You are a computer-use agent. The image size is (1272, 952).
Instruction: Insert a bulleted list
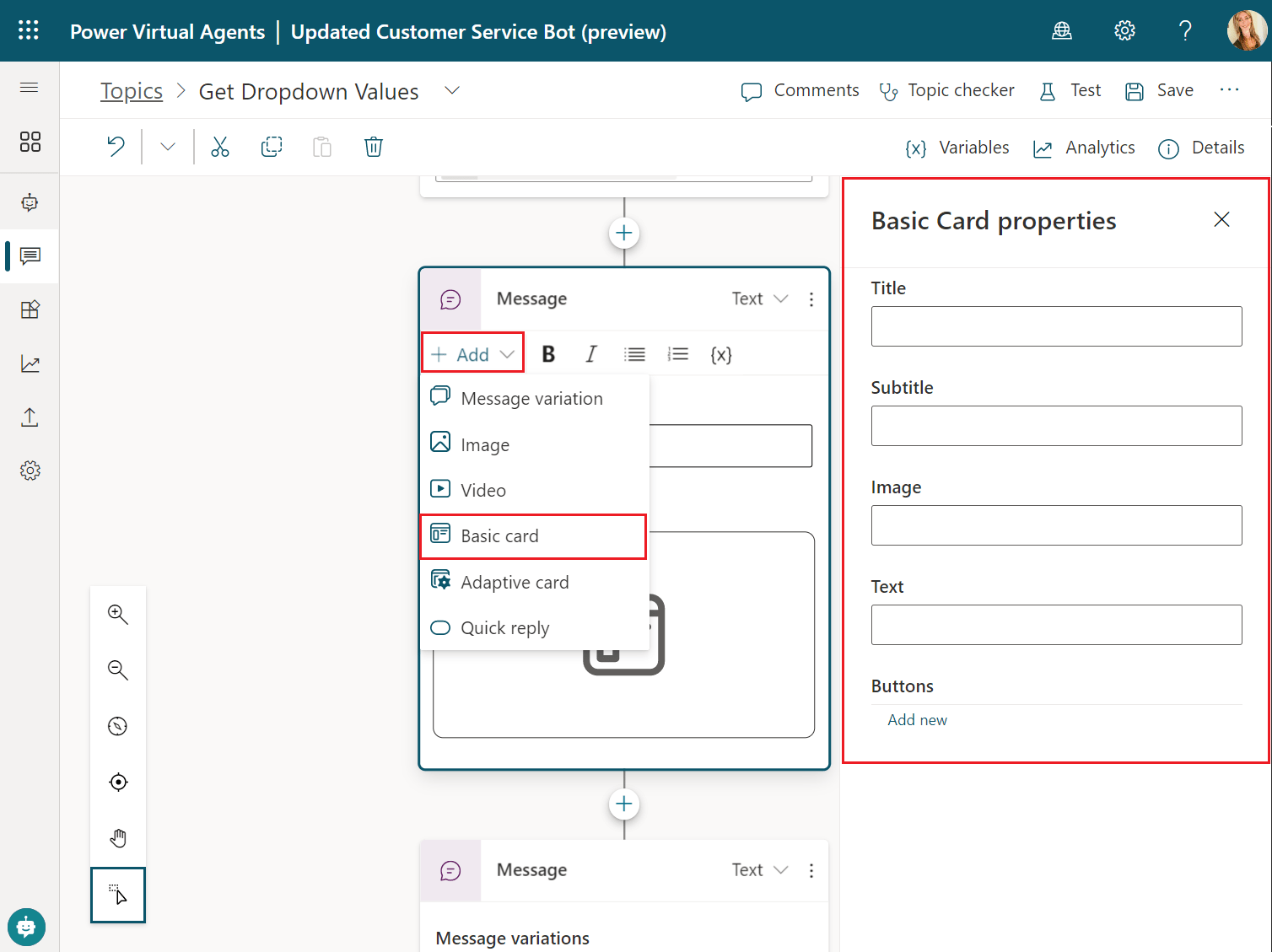pyautogui.click(x=635, y=354)
